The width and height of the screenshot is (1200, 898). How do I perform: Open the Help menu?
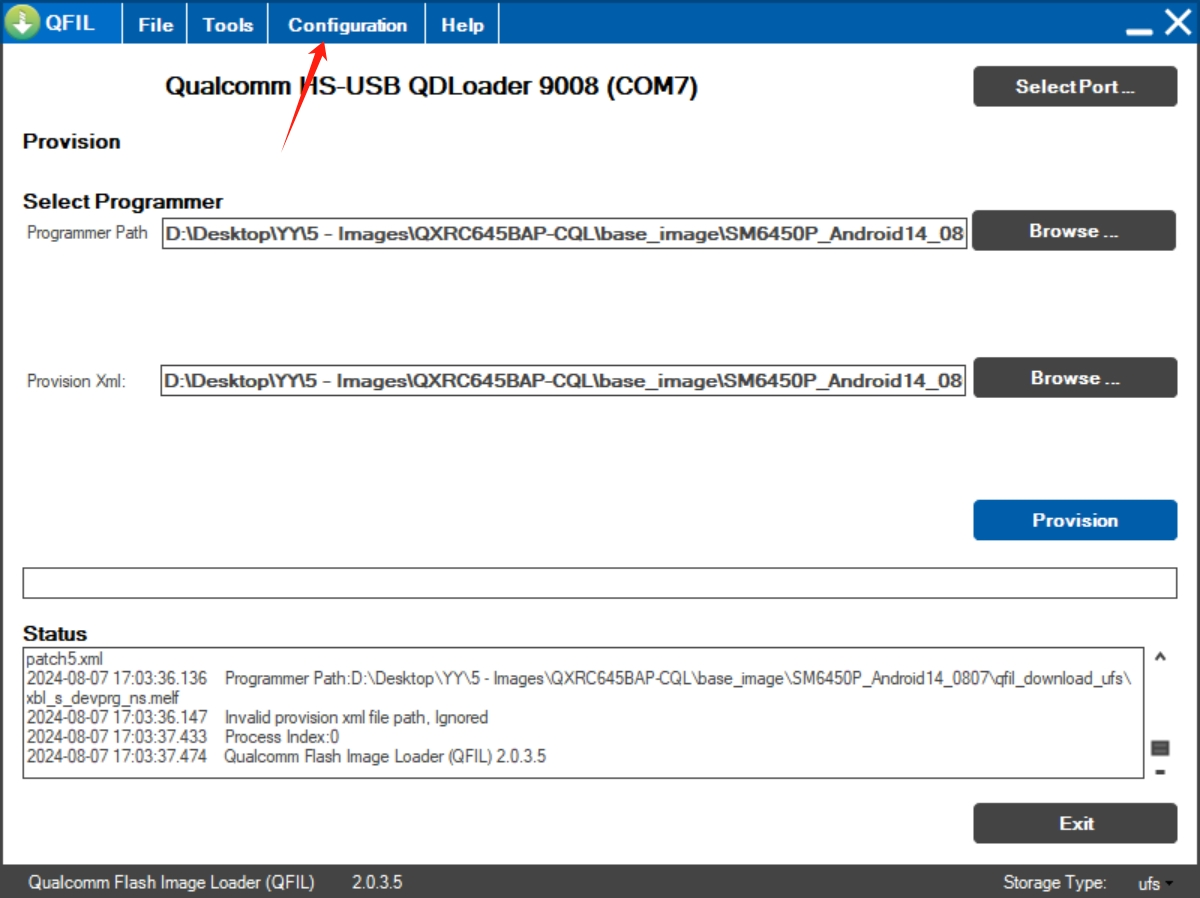click(x=462, y=25)
